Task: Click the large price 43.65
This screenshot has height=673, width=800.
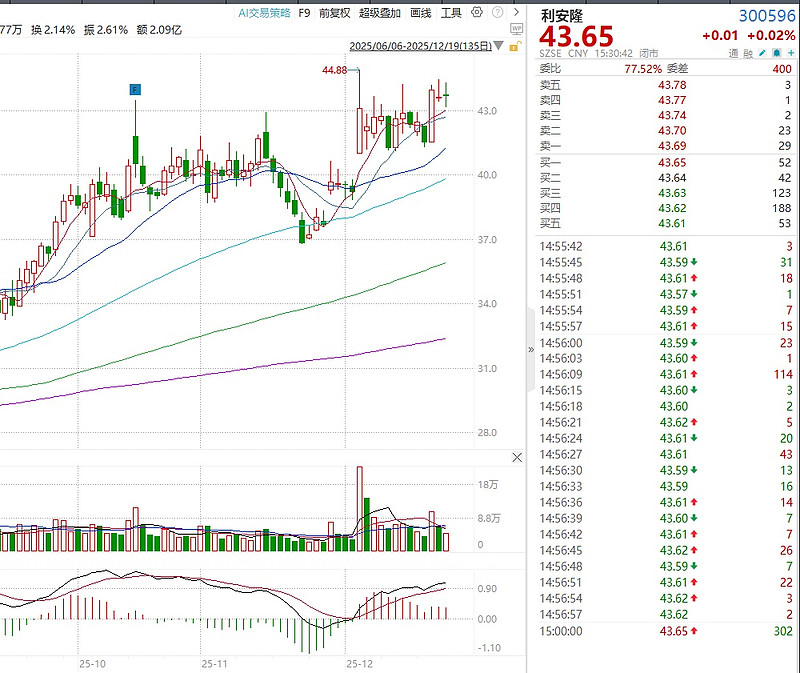Action: click(x=576, y=37)
